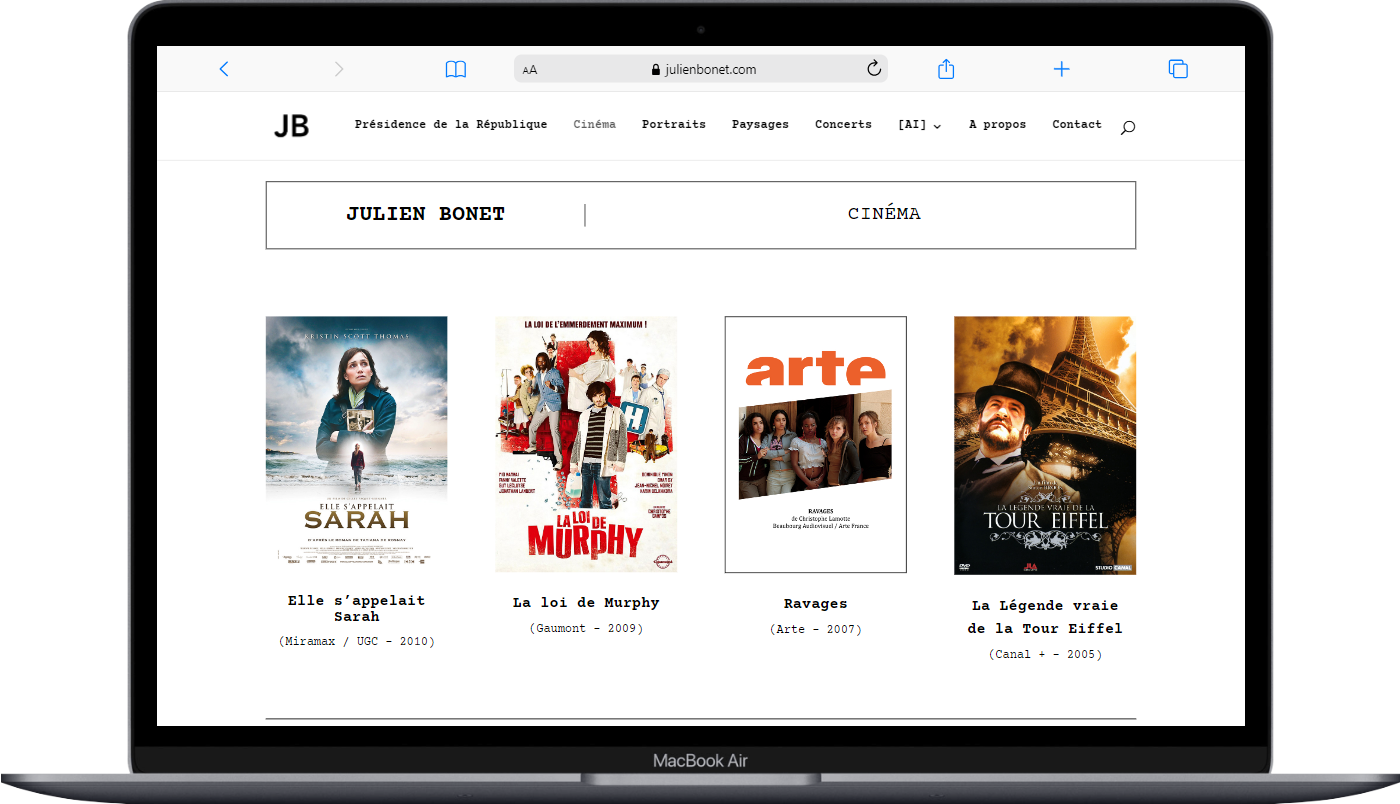Click the (Gaumont - 2009) caption
The image size is (1400, 804).
pyautogui.click(x=586, y=628)
